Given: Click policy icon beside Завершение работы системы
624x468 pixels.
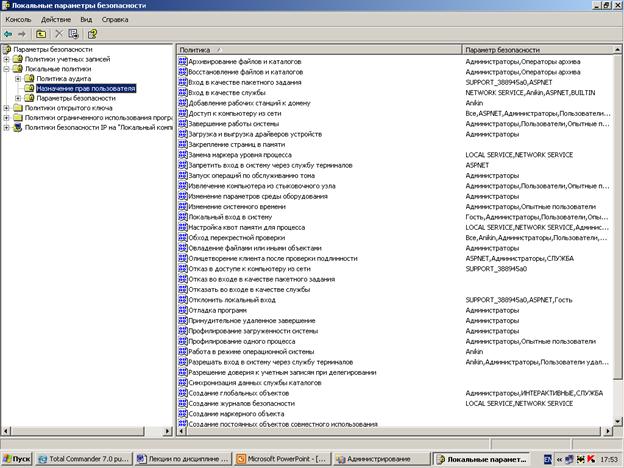Looking at the screenshot, I should point(183,123).
